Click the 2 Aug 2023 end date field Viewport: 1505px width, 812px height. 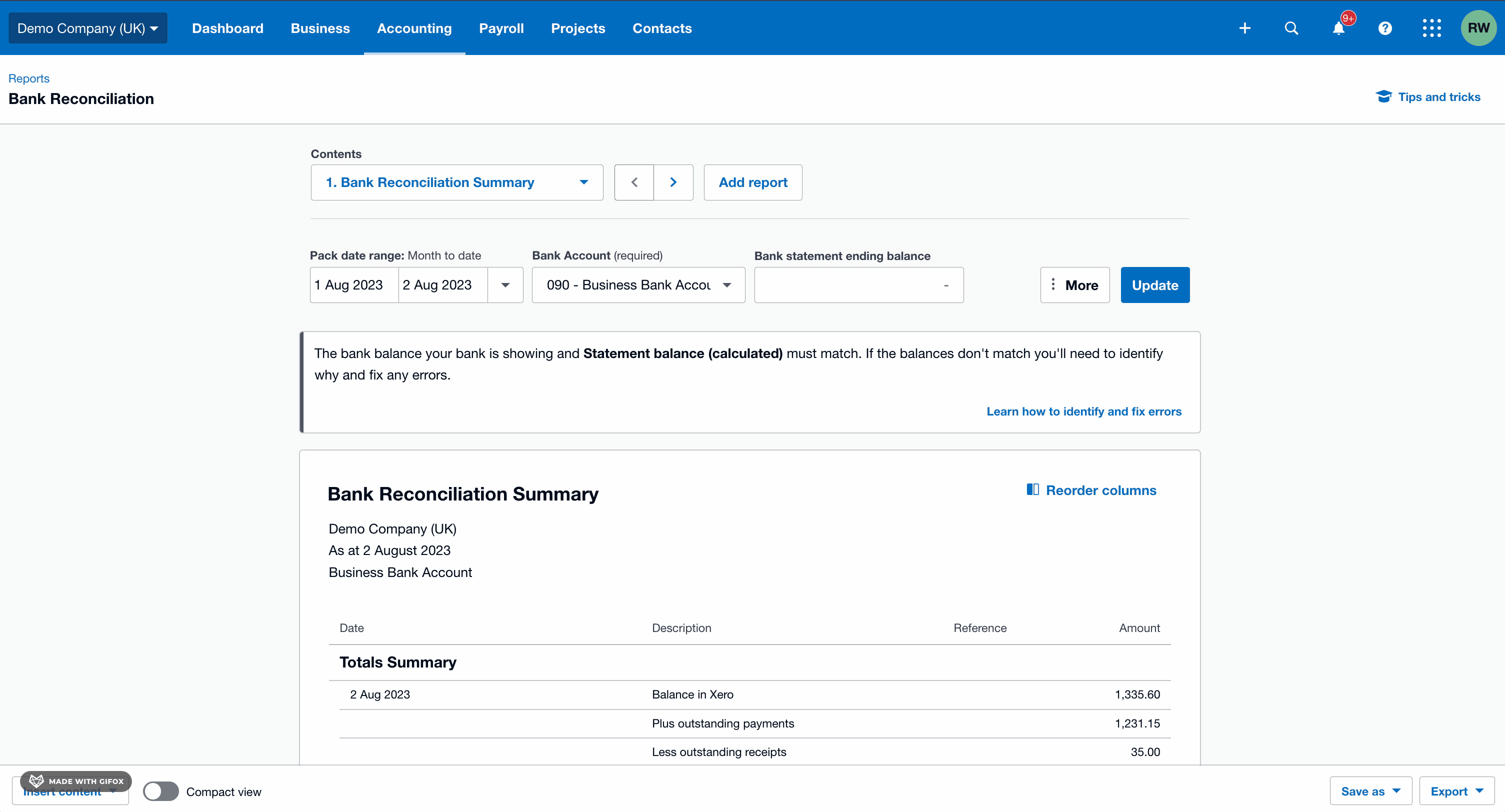click(443, 285)
